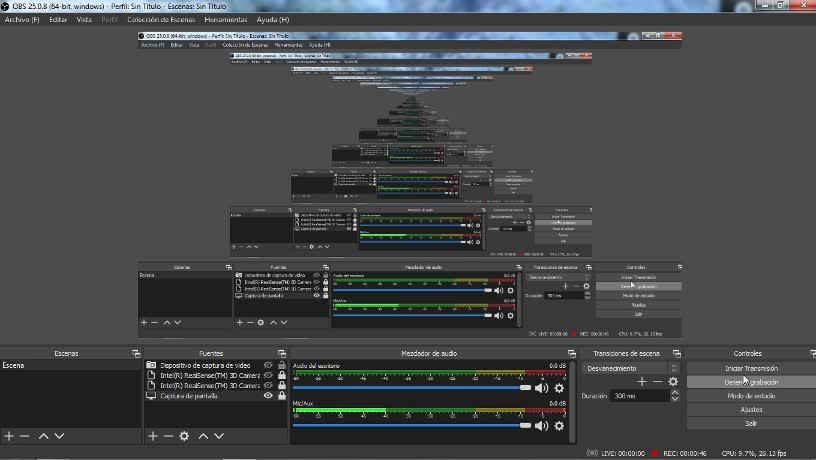This screenshot has height=460, width=816.
Task: Open the Desvanecimiento transition dropdown
Action: [631, 368]
